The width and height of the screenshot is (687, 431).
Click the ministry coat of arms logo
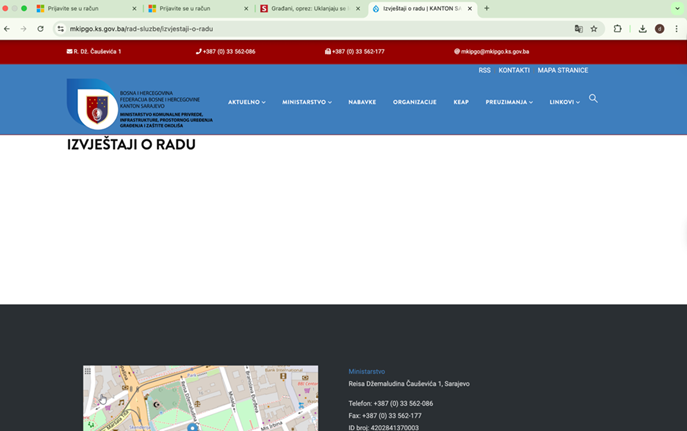97,106
